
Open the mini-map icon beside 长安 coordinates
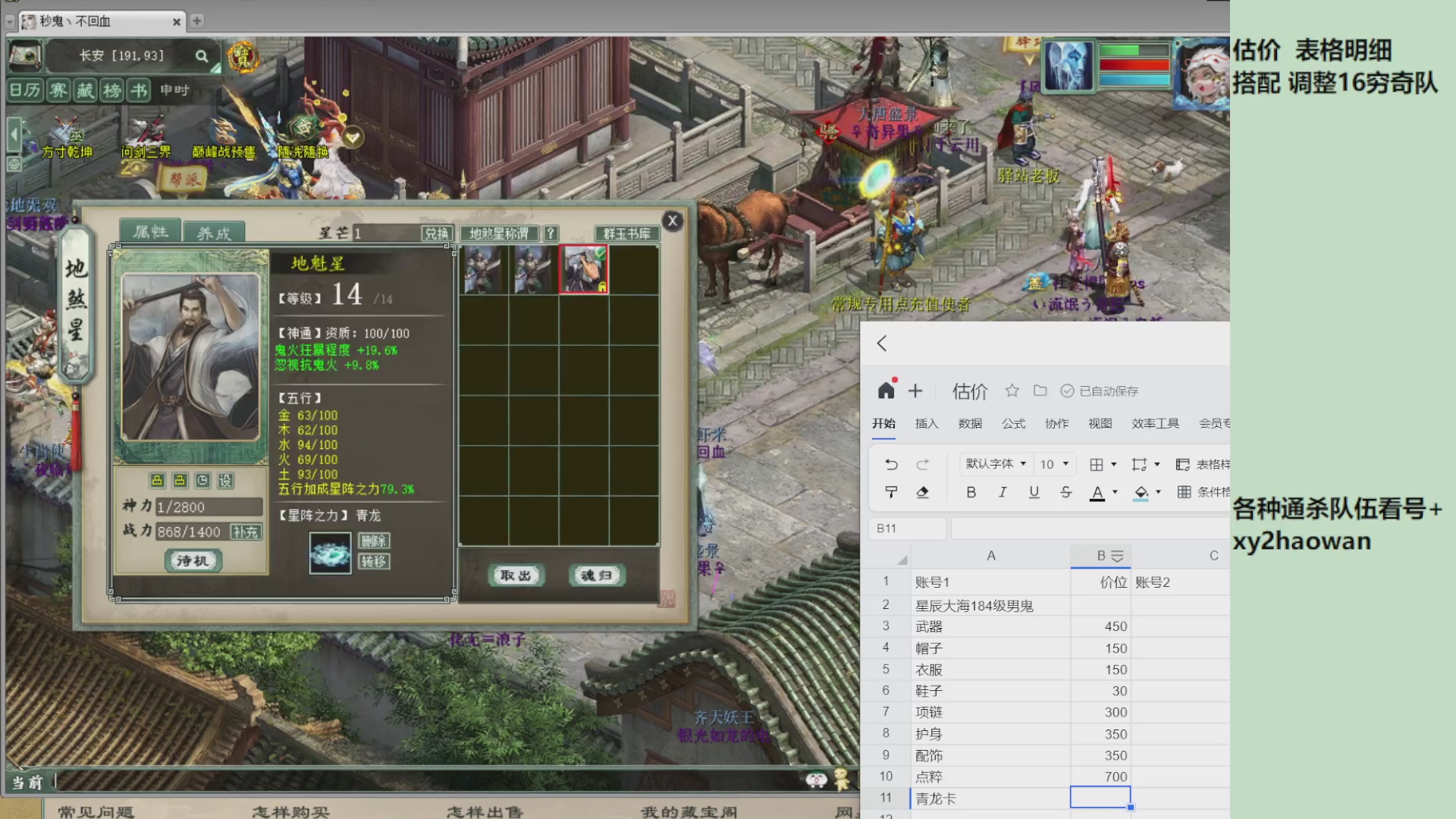25,55
